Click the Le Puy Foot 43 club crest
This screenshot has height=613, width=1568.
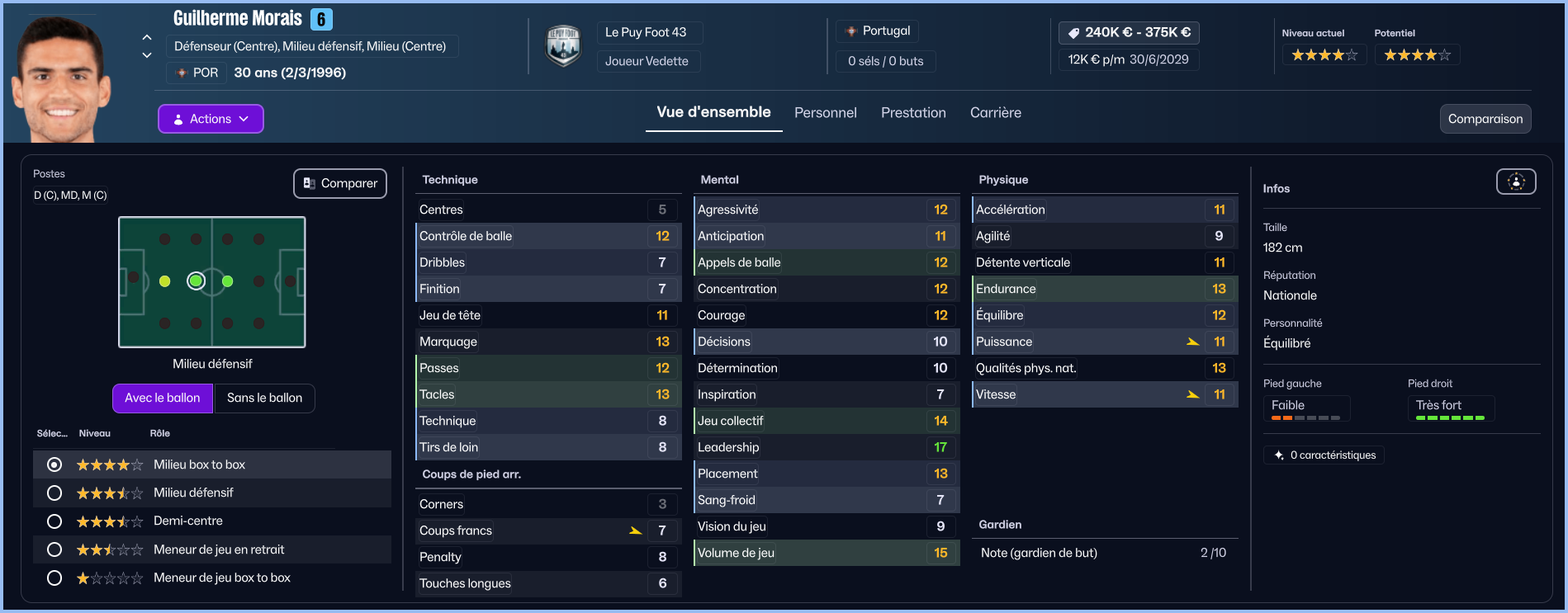point(563,45)
